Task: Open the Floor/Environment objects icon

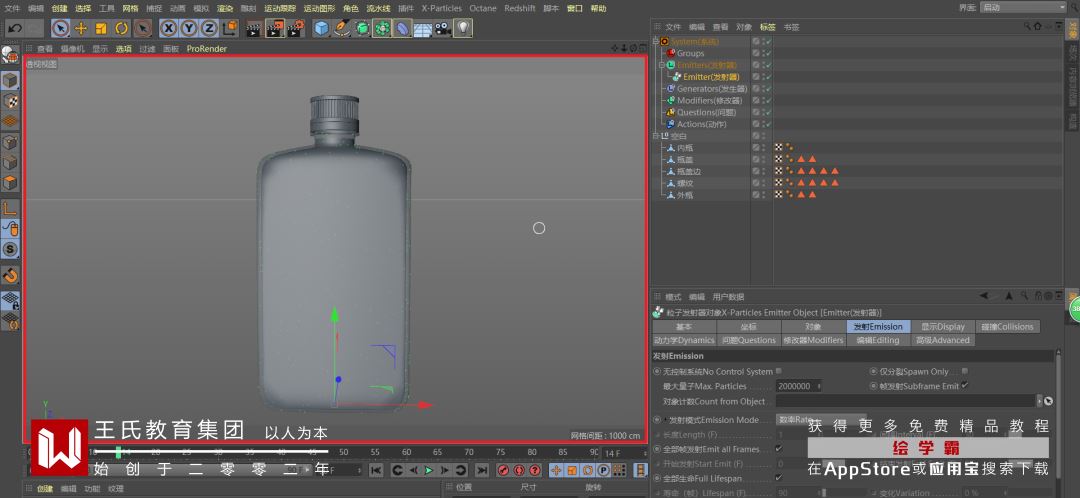Action: pos(422,28)
